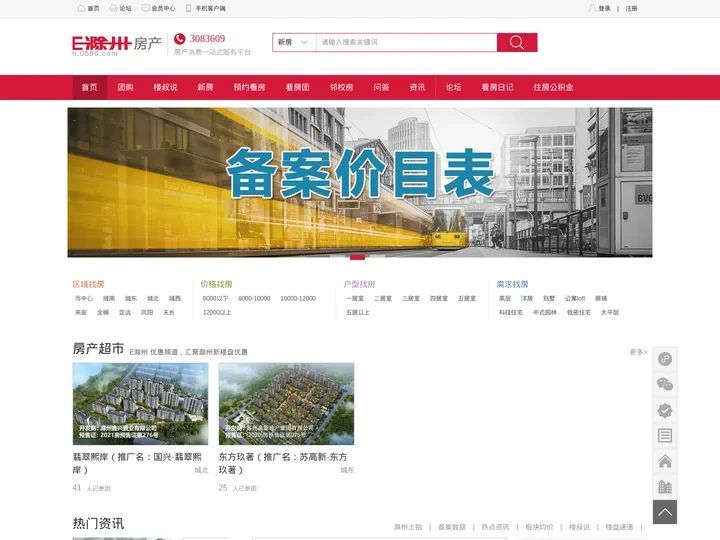Select 大平层 in 需求找房
Image resolution: width=720 pixels, height=540 pixels.
coord(610,312)
